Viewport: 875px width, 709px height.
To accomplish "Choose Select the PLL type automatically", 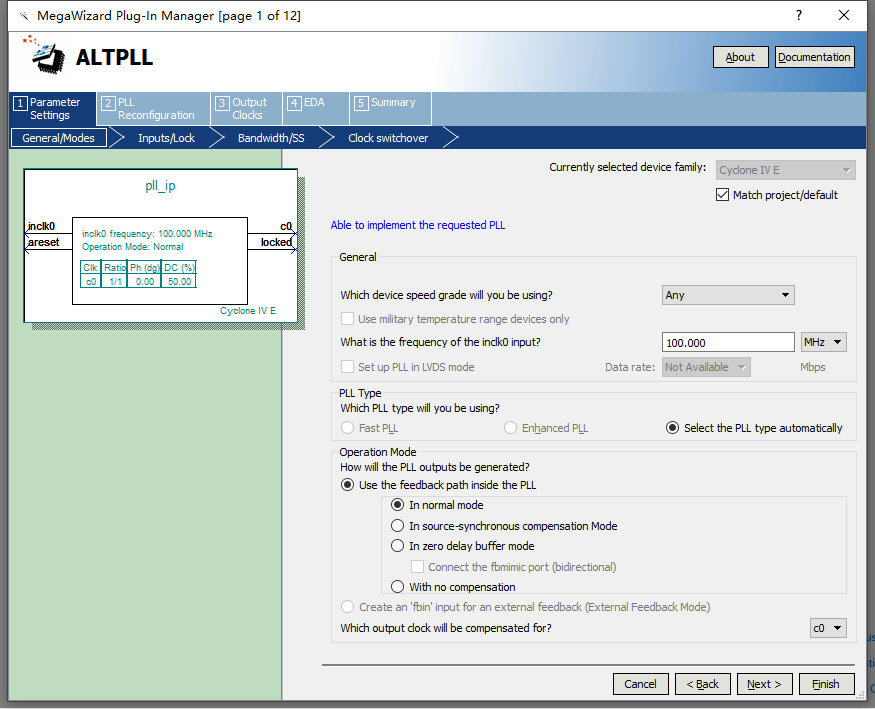I will [672, 428].
